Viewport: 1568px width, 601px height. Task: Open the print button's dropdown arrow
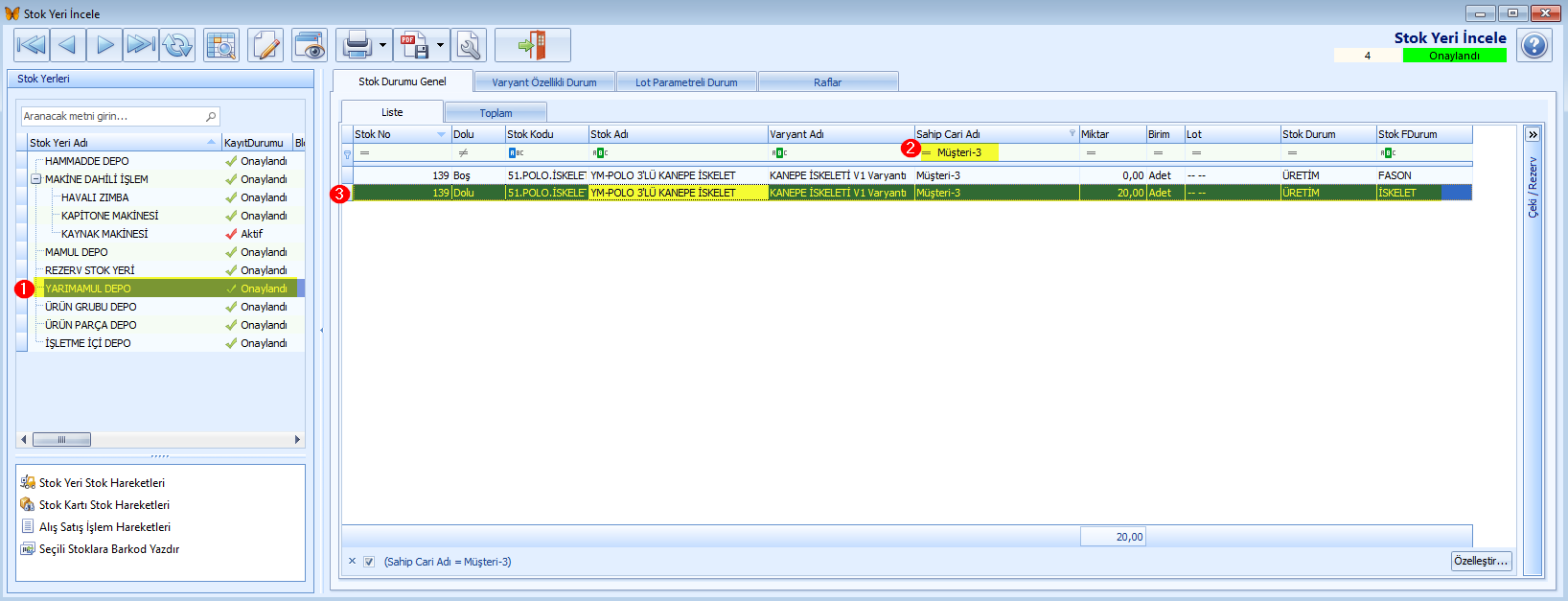click(x=382, y=45)
